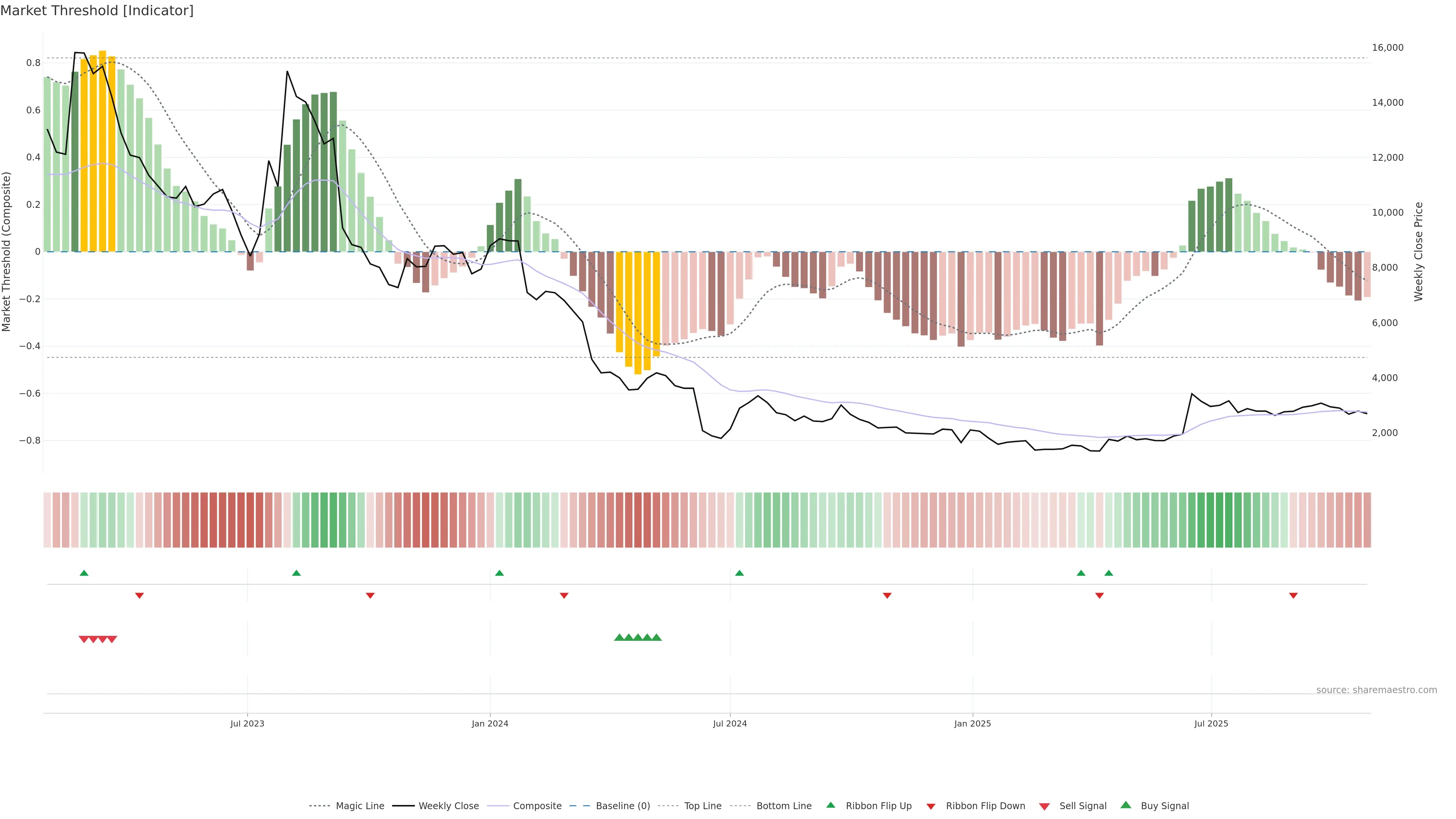The width and height of the screenshot is (1456, 819).
Task: Click the Jul 2023 x-axis label
Action: (x=247, y=723)
